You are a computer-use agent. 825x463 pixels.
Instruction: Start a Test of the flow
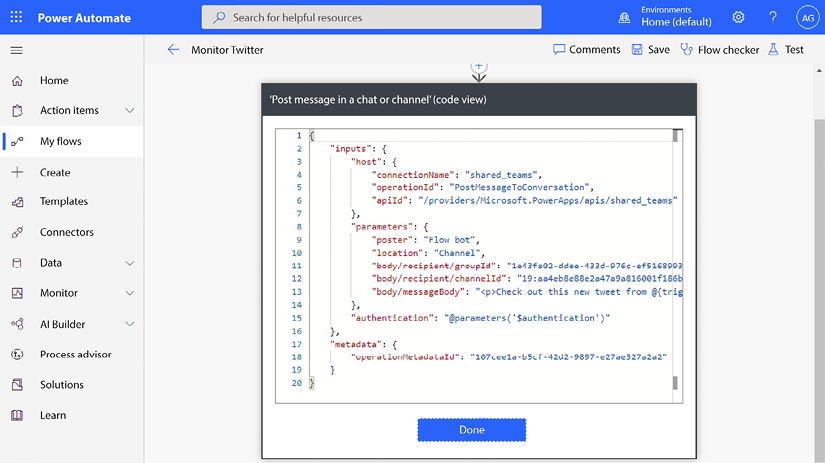point(786,49)
